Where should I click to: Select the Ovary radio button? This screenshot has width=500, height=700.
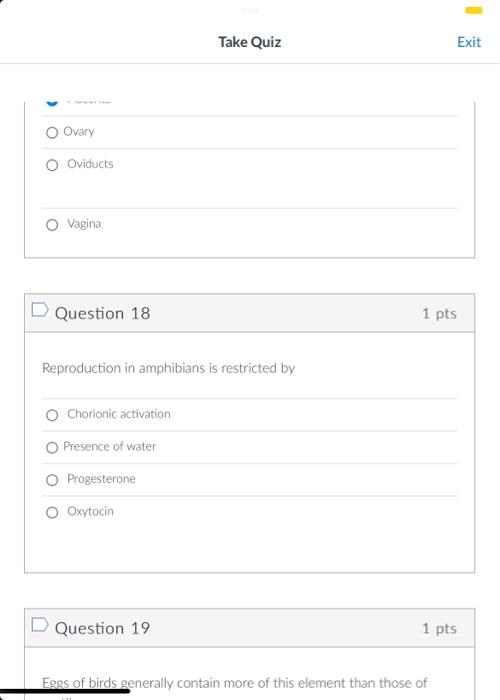pos(52,133)
